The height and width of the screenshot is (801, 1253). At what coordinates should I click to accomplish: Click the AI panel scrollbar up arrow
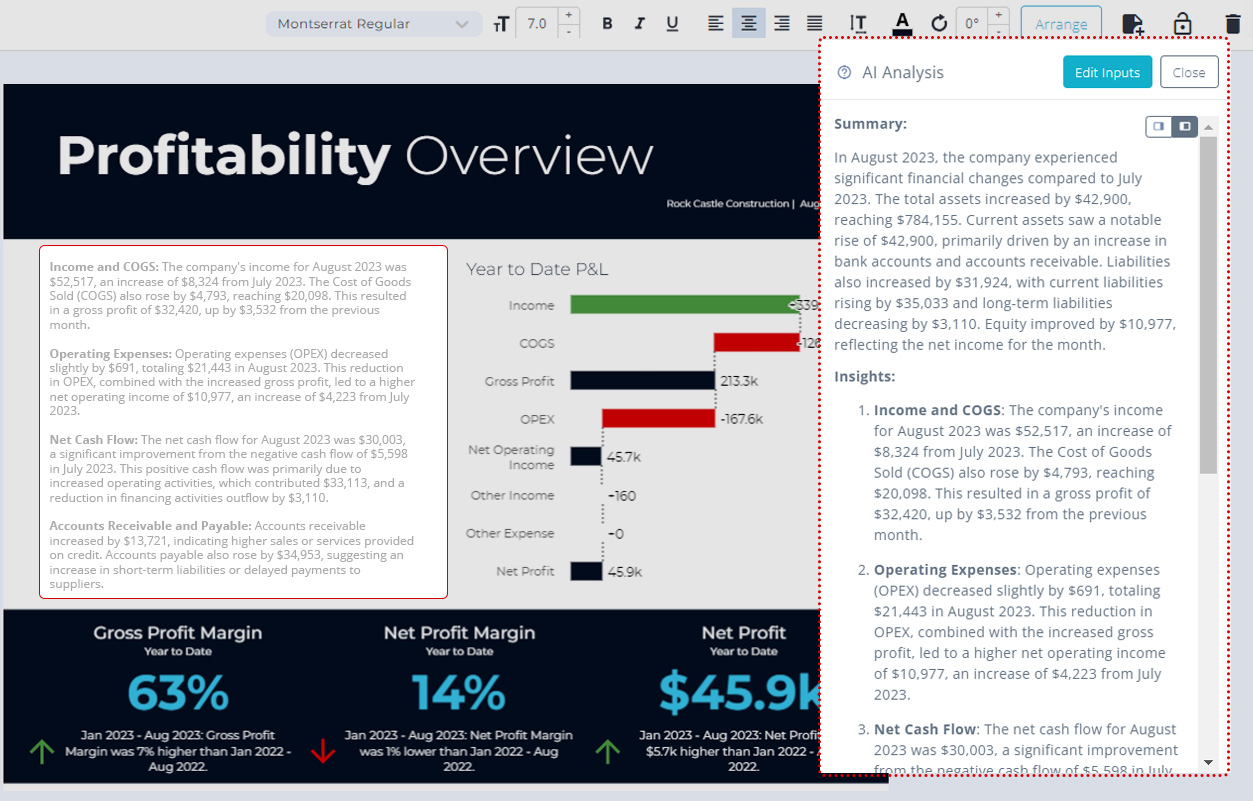pos(1208,127)
